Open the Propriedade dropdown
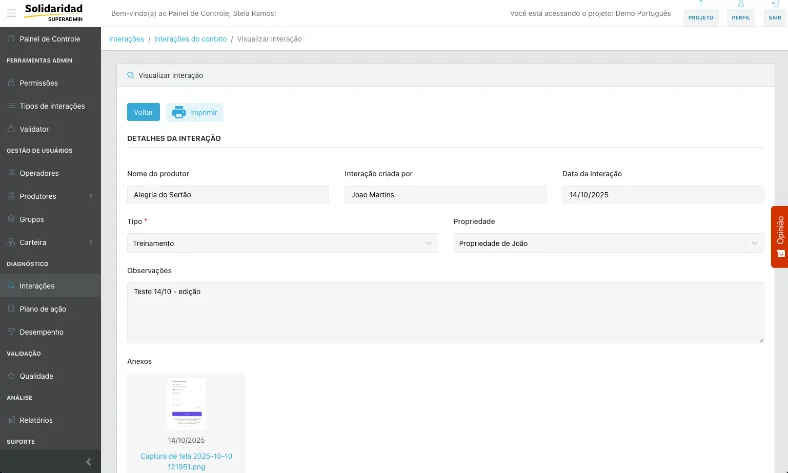Viewport: 788px width, 473px height. click(609, 243)
